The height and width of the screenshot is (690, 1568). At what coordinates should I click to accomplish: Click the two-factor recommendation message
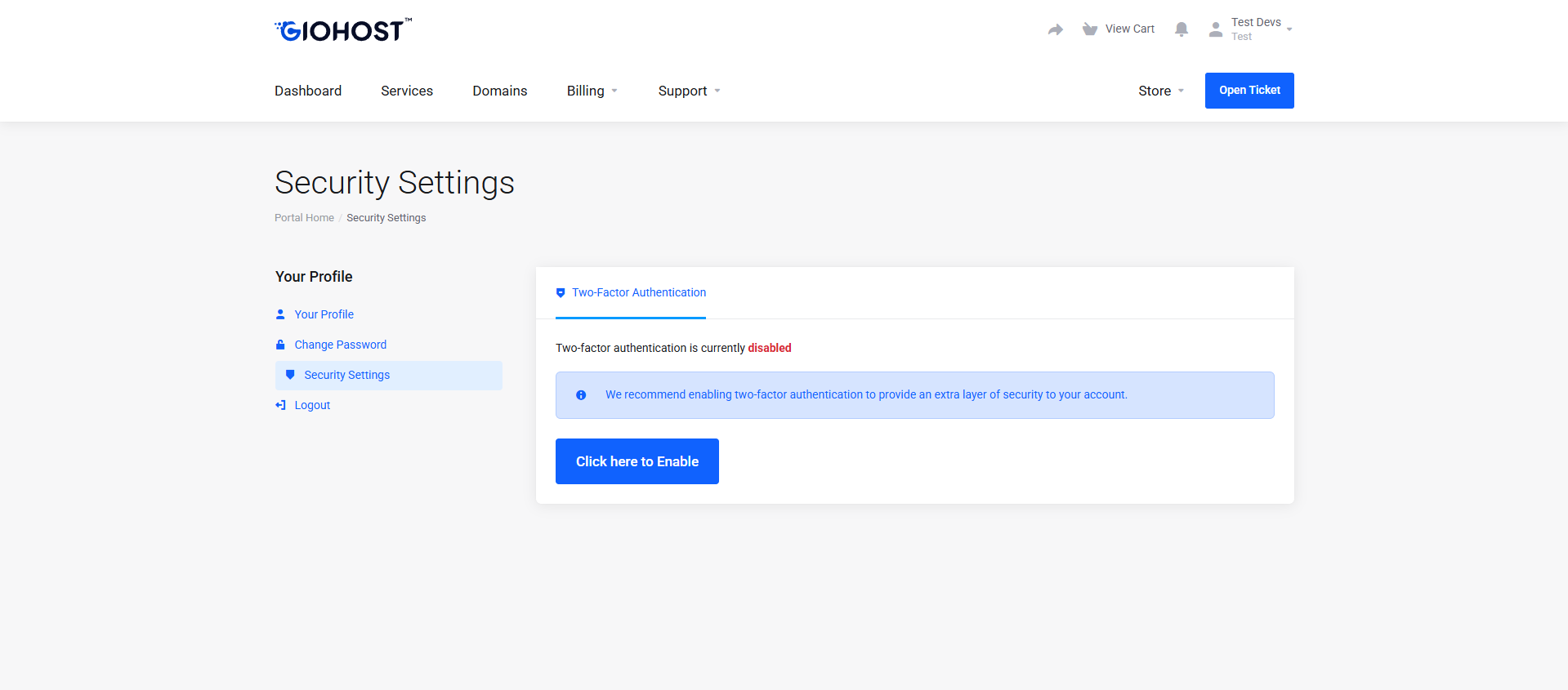[x=866, y=395]
